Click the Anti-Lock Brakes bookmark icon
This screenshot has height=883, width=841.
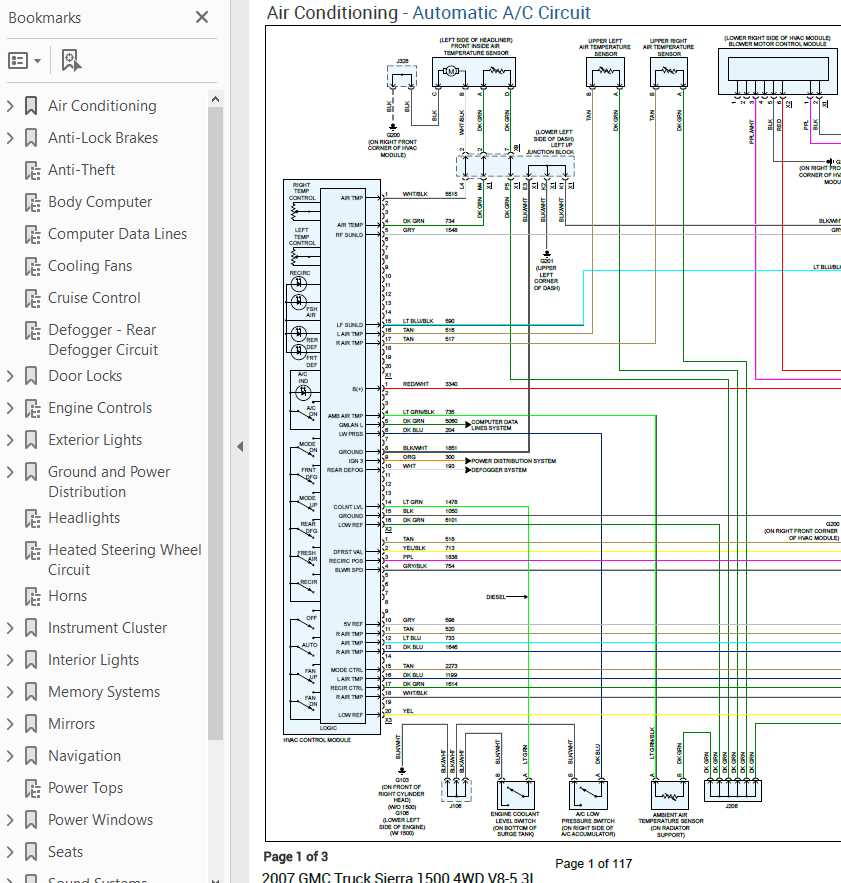click(32, 138)
